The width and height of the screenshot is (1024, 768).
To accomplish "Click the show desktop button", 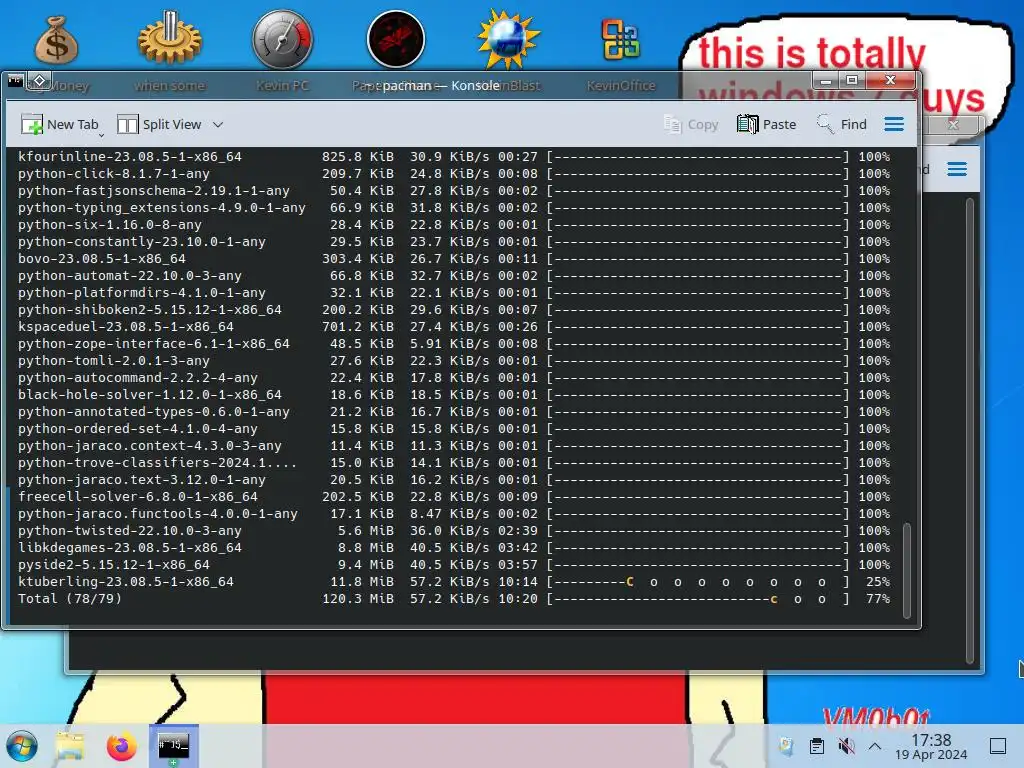I will [998, 746].
